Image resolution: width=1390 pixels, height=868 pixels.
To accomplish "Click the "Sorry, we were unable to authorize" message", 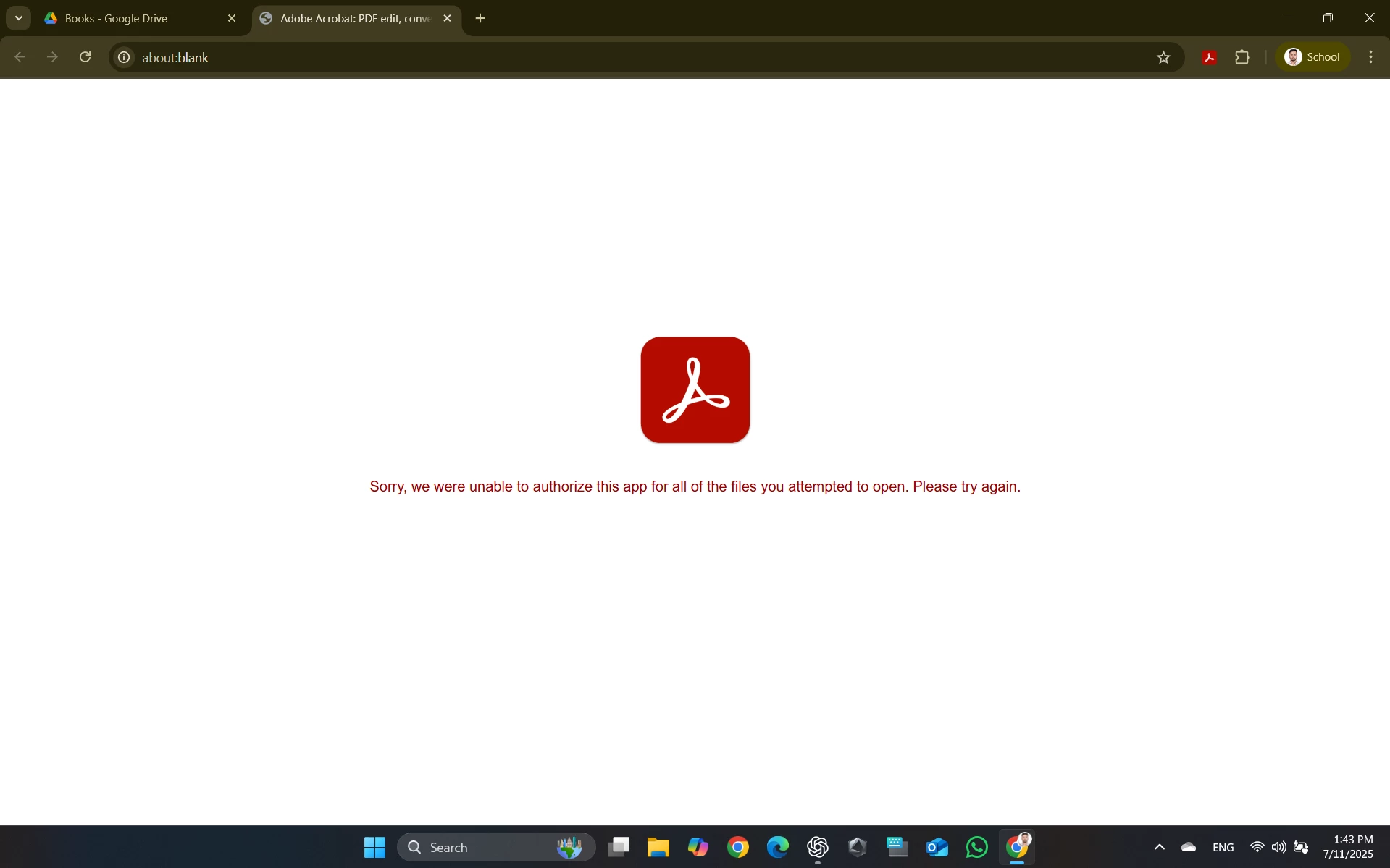I will [x=695, y=486].
